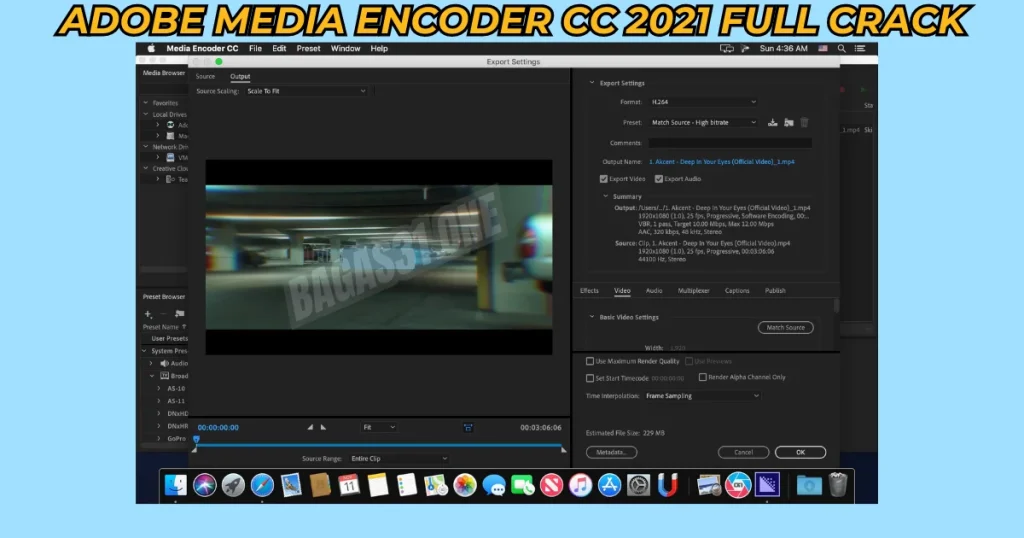Click the video preview frame
This screenshot has width=1024, height=538.
click(379, 257)
